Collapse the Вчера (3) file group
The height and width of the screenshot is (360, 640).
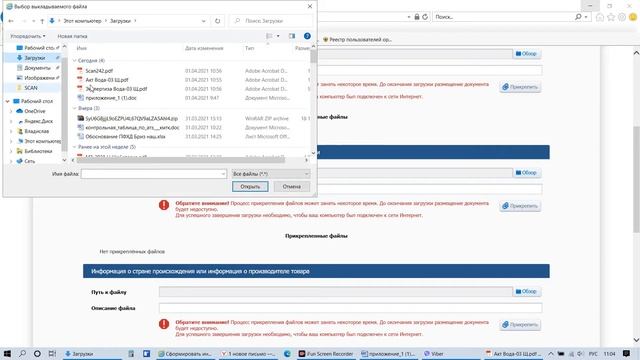[75, 108]
